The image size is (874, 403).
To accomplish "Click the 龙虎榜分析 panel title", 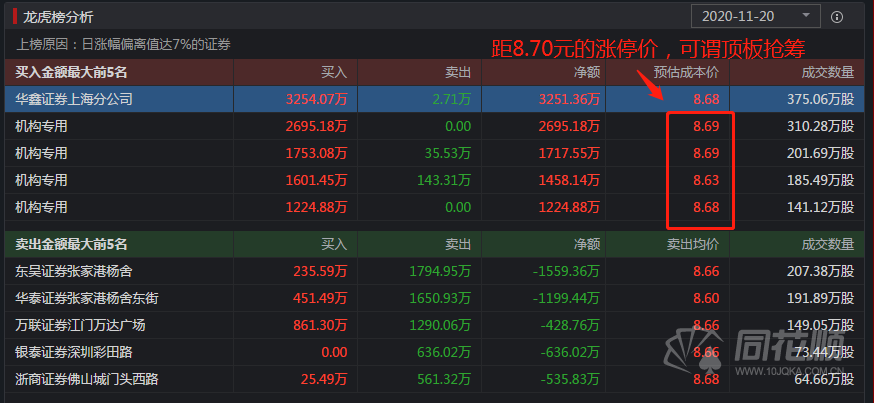I will [x=58, y=17].
